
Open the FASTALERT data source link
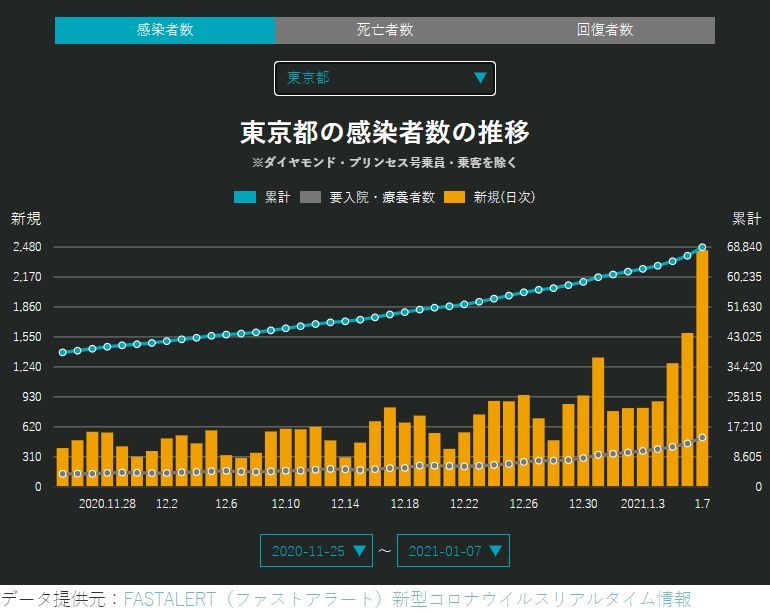click(x=408, y=600)
